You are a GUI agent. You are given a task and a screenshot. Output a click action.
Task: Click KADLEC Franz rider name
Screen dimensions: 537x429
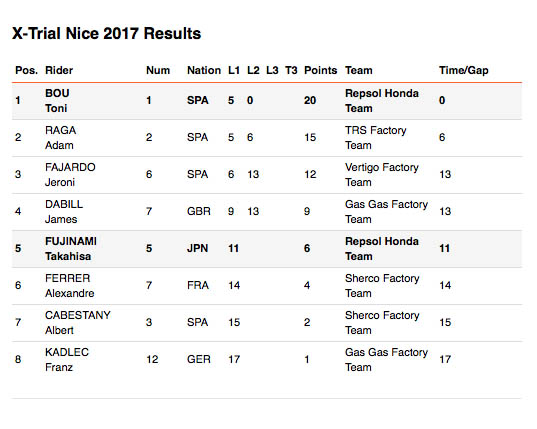pos(67,359)
